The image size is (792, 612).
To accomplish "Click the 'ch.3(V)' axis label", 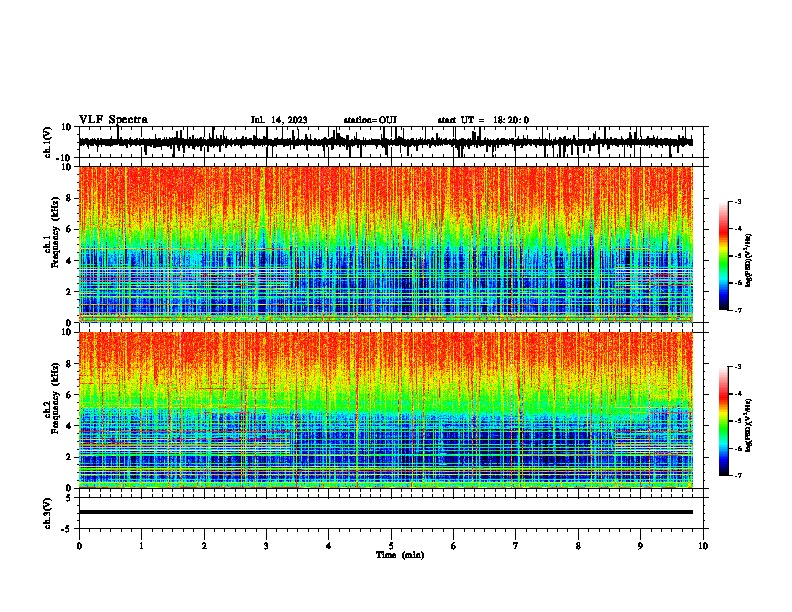I will pyautogui.click(x=48, y=514).
